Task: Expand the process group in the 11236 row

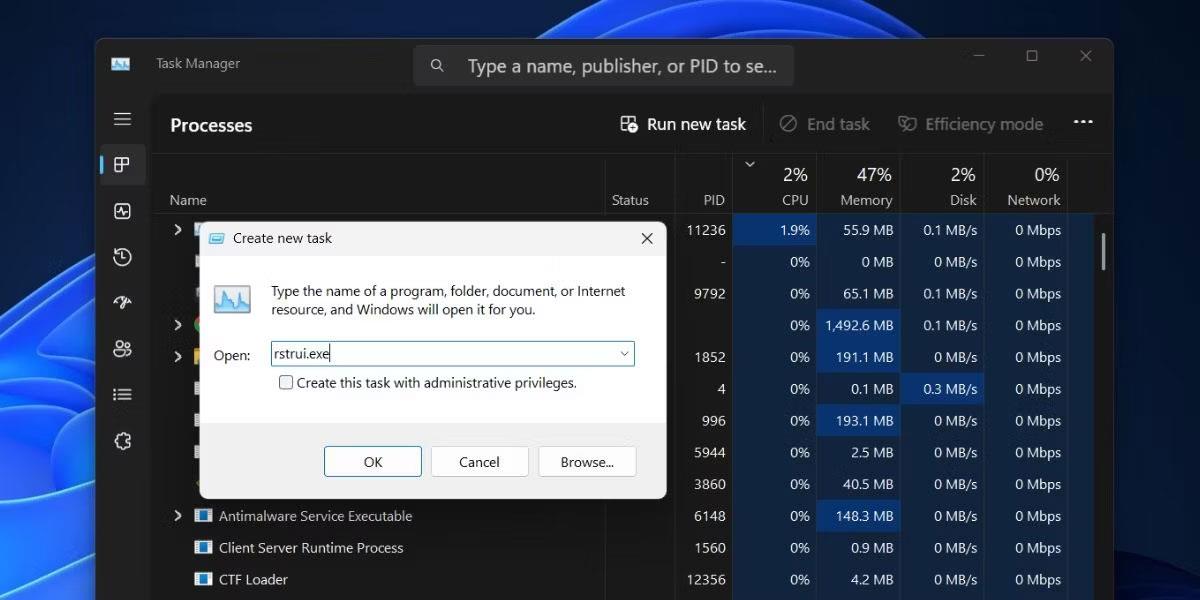Action: (178, 230)
